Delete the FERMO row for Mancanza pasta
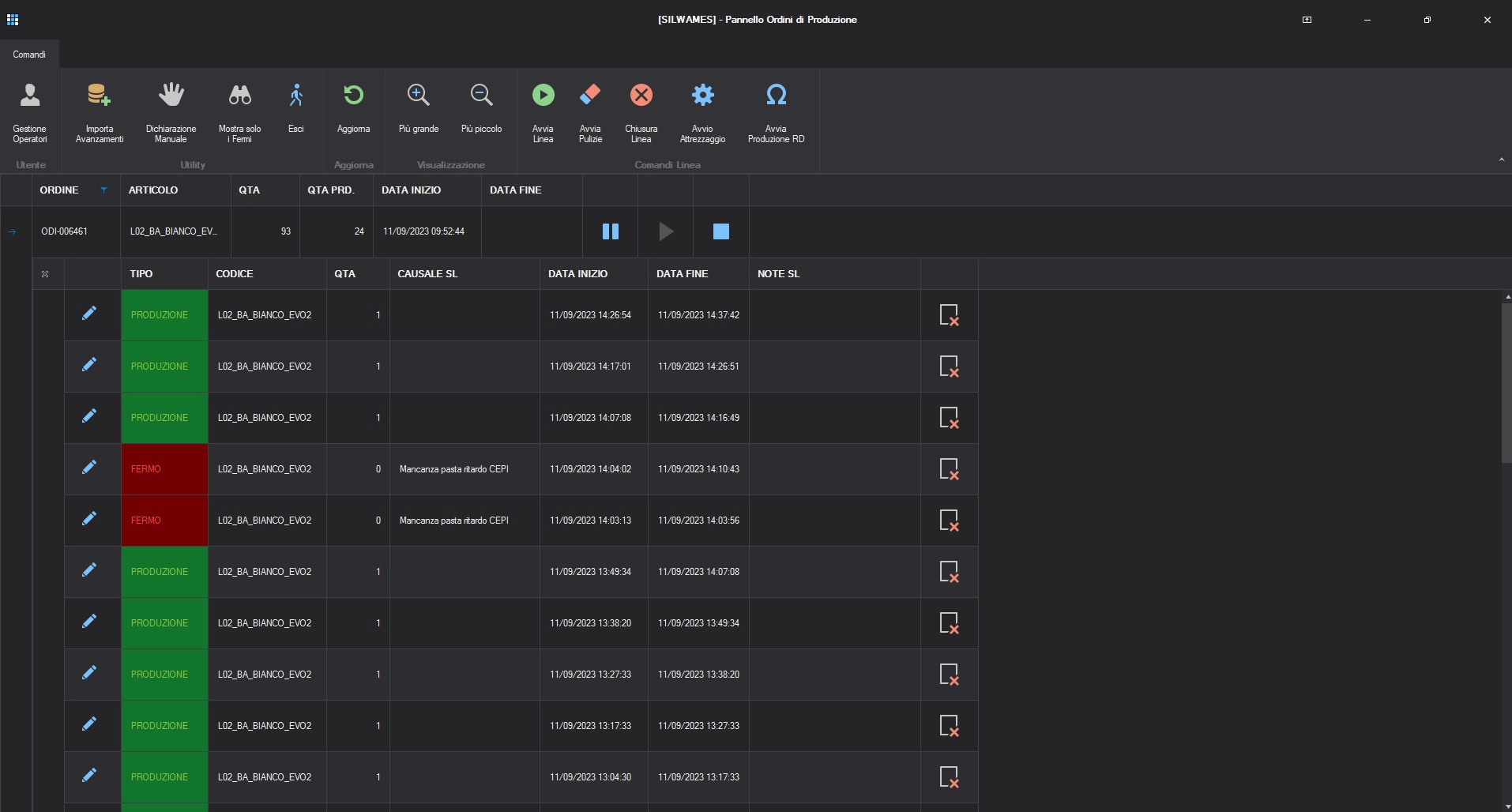This screenshot has height=812, width=1512. pyautogui.click(x=950, y=469)
